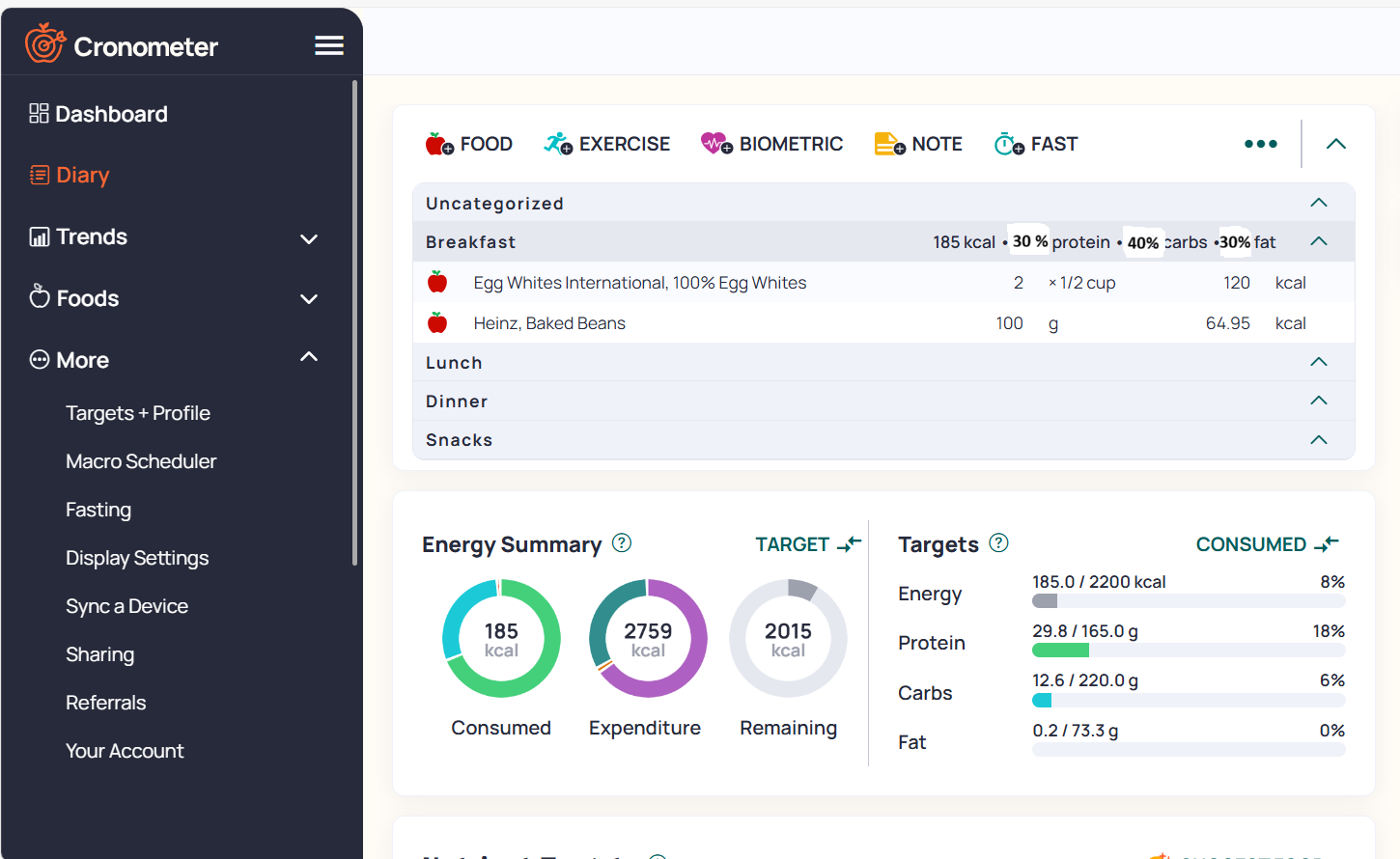Add a food with the FOOD button
The image size is (1400, 859).
[x=469, y=144]
